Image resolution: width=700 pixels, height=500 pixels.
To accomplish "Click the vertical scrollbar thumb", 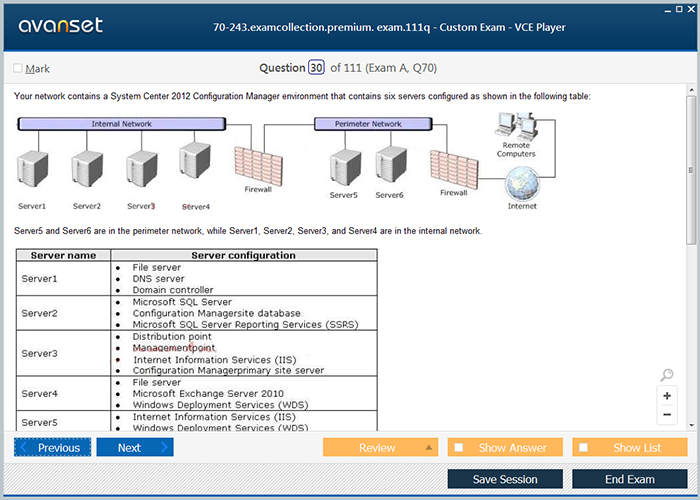I will tap(691, 170).
